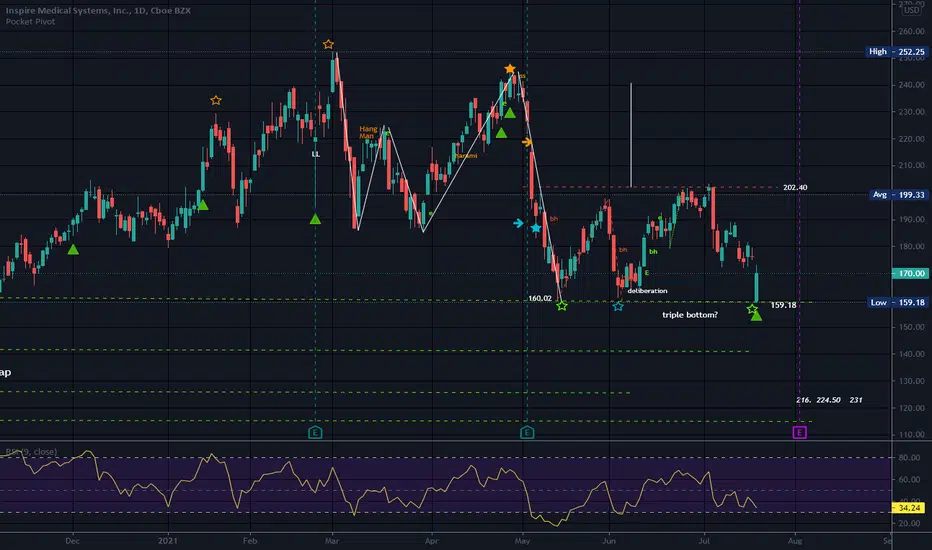Click the blue outlined star at the June low

[618, 306]
